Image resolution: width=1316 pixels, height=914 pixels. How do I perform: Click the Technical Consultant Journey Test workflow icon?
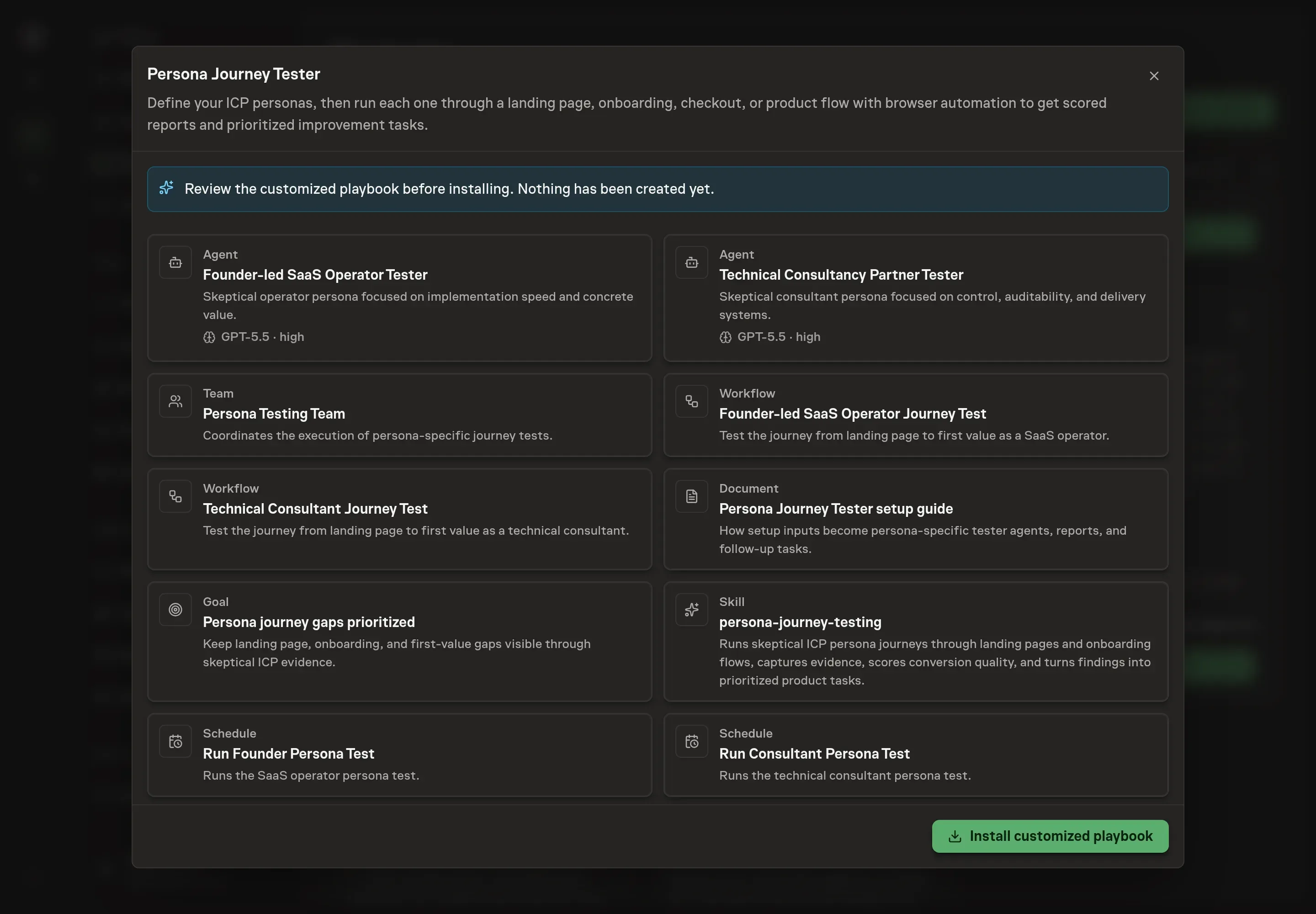click(175, 496)
